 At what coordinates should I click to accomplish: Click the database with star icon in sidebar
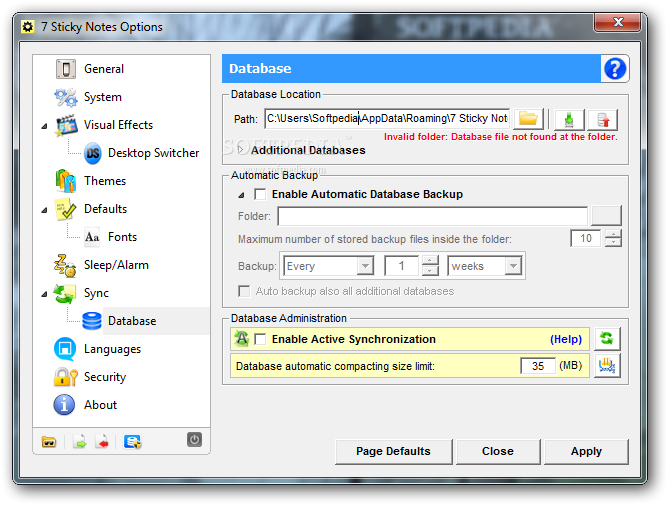(x=132, y=442)
